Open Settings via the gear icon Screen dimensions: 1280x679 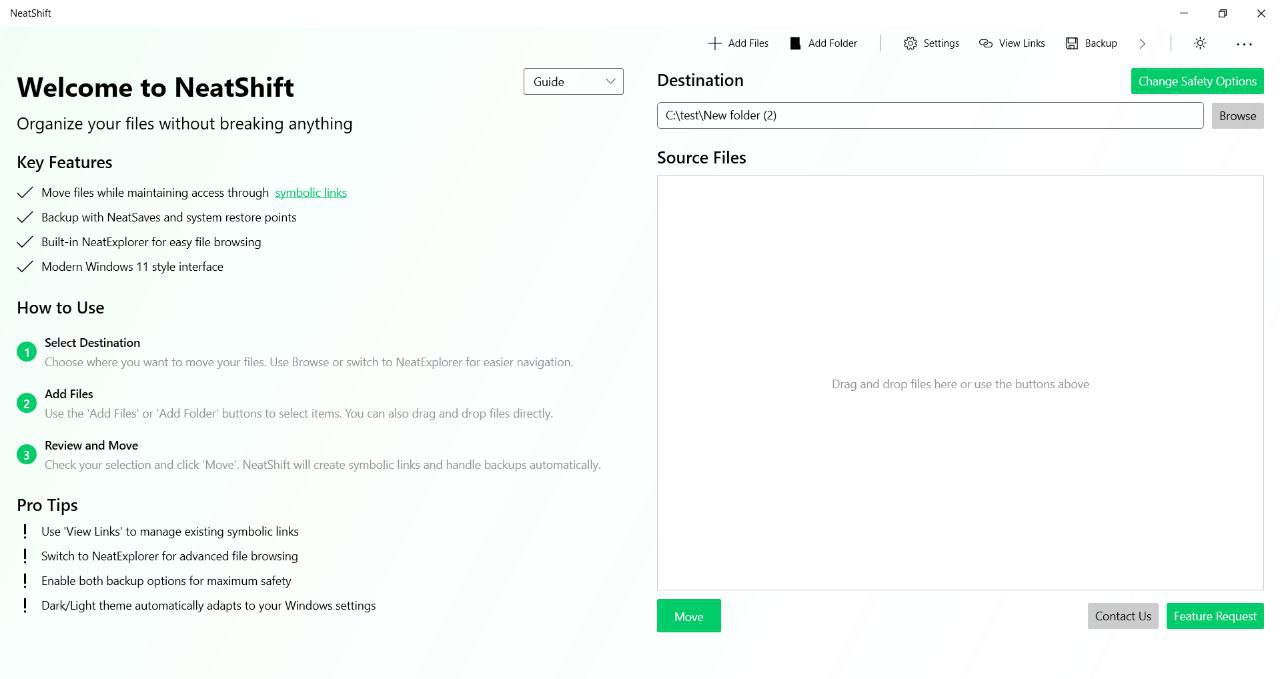click(910, 44)
